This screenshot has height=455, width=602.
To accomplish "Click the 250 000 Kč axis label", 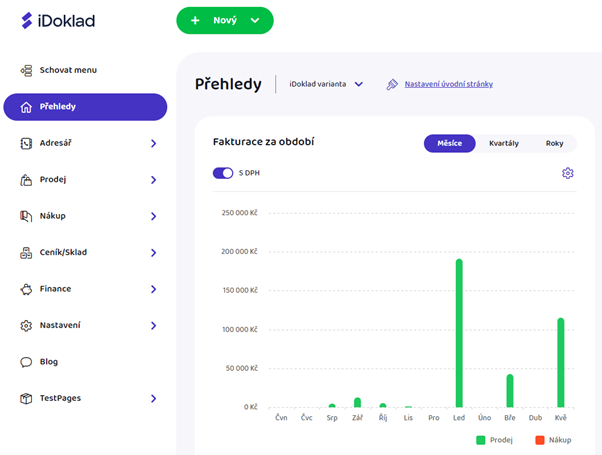I will [x=239, y=213].
